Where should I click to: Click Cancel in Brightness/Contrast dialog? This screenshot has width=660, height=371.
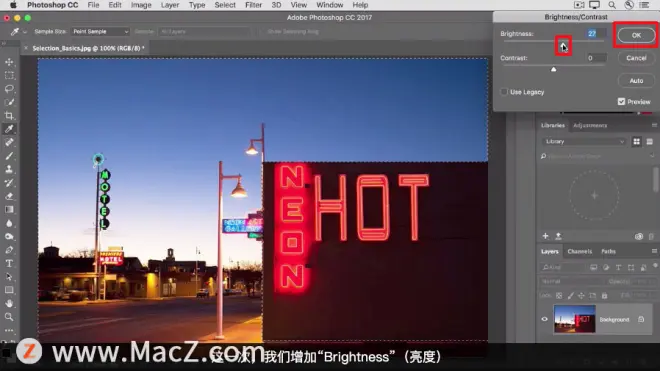tap(636, 58)
